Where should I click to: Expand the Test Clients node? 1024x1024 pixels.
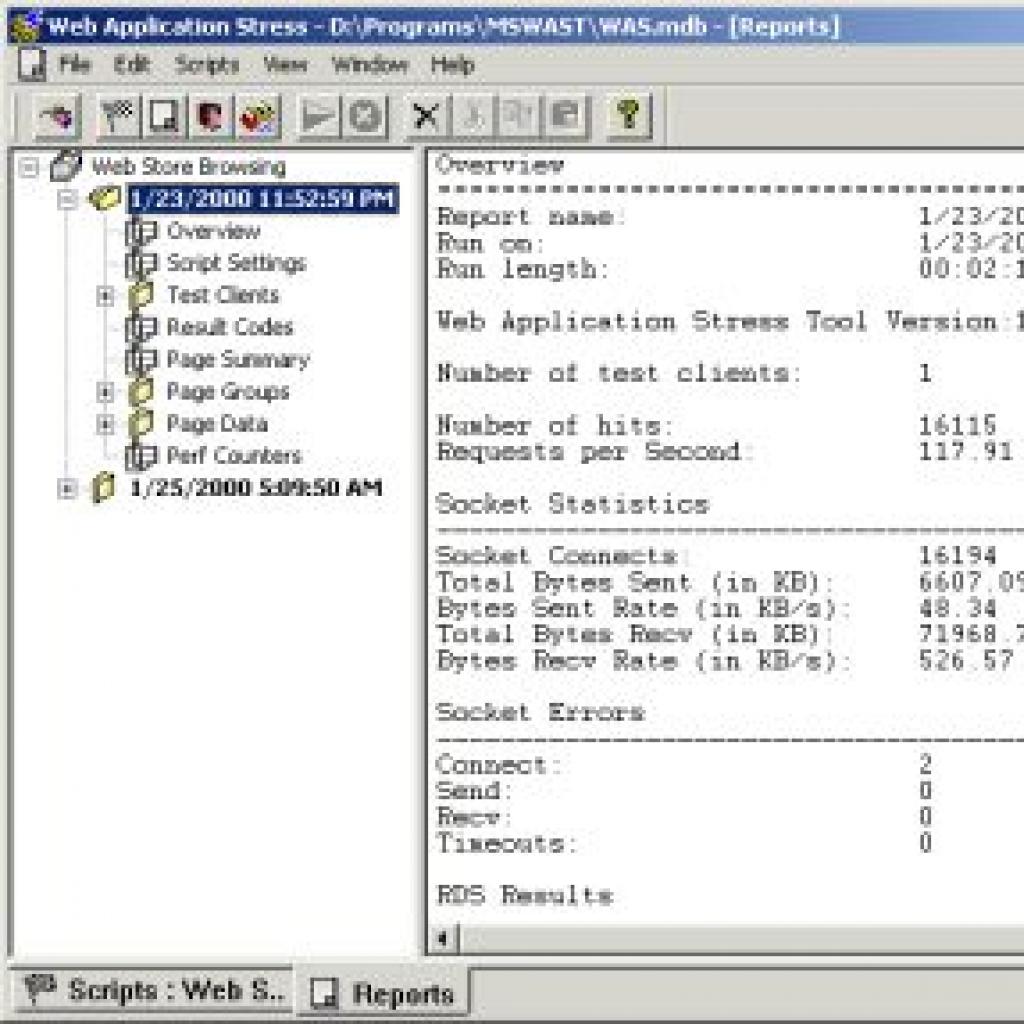click(x=104, y=296)
